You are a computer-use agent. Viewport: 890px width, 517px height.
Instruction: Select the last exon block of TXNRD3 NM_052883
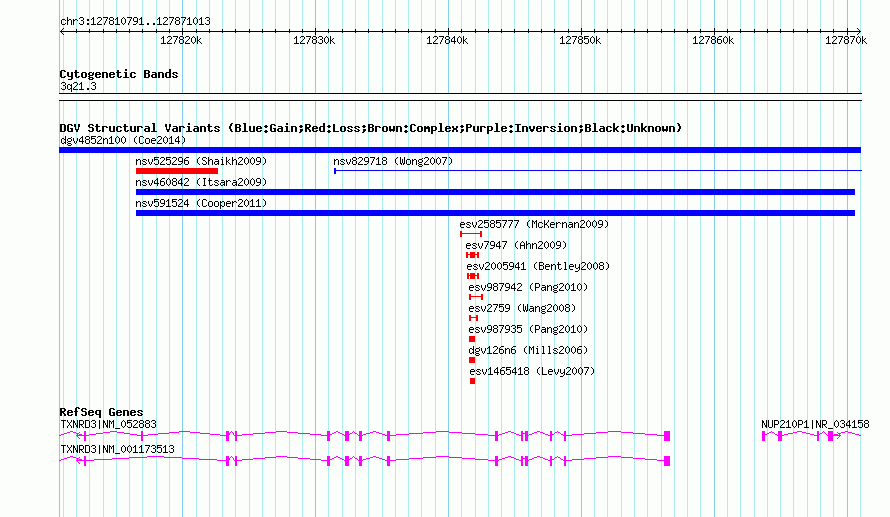(x=667, y=436)
